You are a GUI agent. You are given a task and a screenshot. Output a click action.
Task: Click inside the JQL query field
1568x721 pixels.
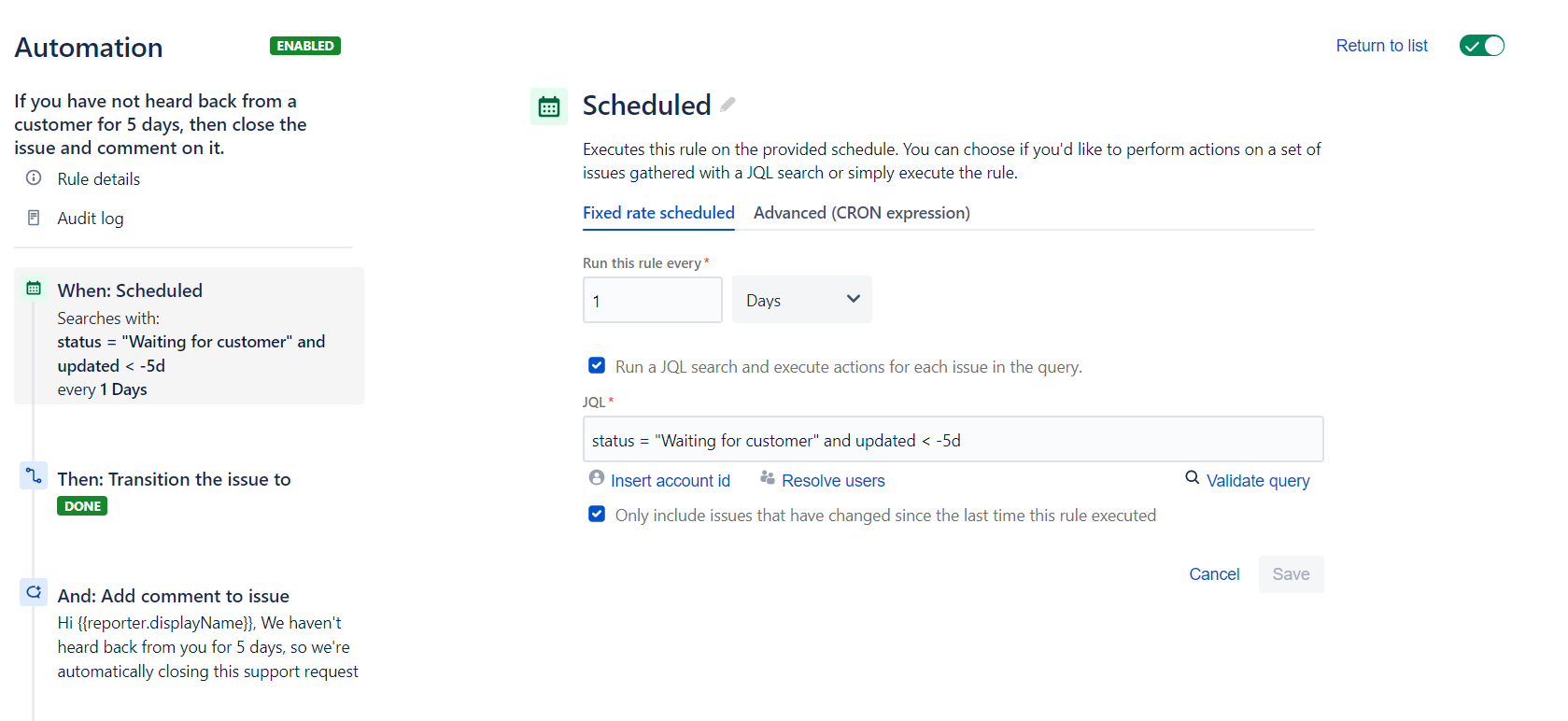coord(953,438)
